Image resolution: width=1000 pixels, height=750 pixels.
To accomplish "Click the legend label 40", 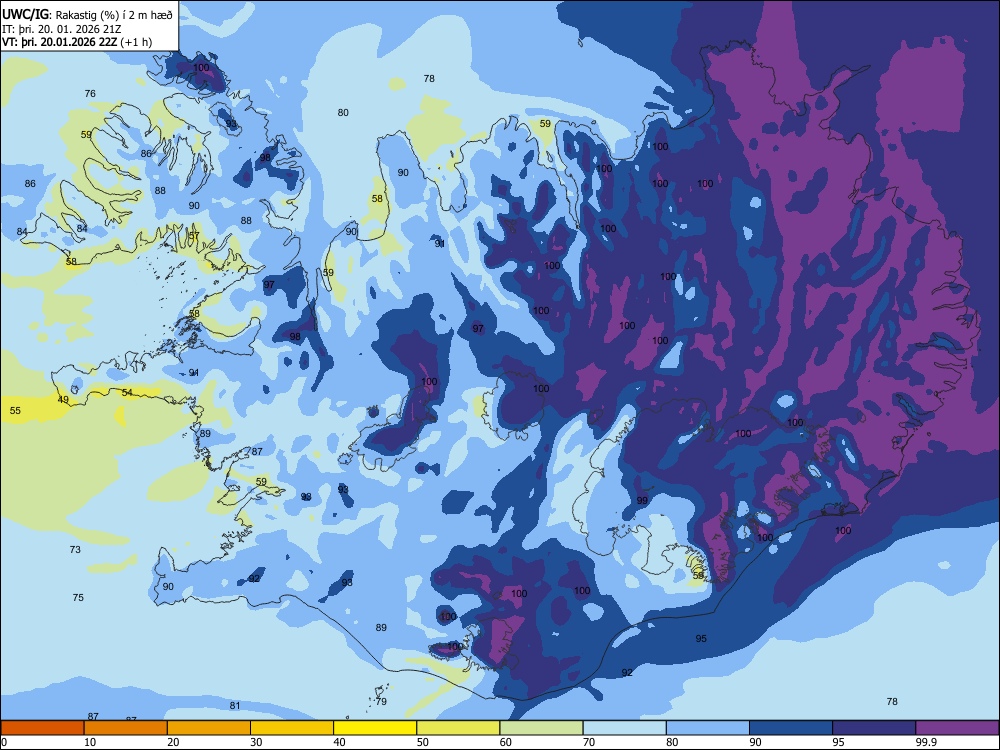I will (x=339, y=742).
